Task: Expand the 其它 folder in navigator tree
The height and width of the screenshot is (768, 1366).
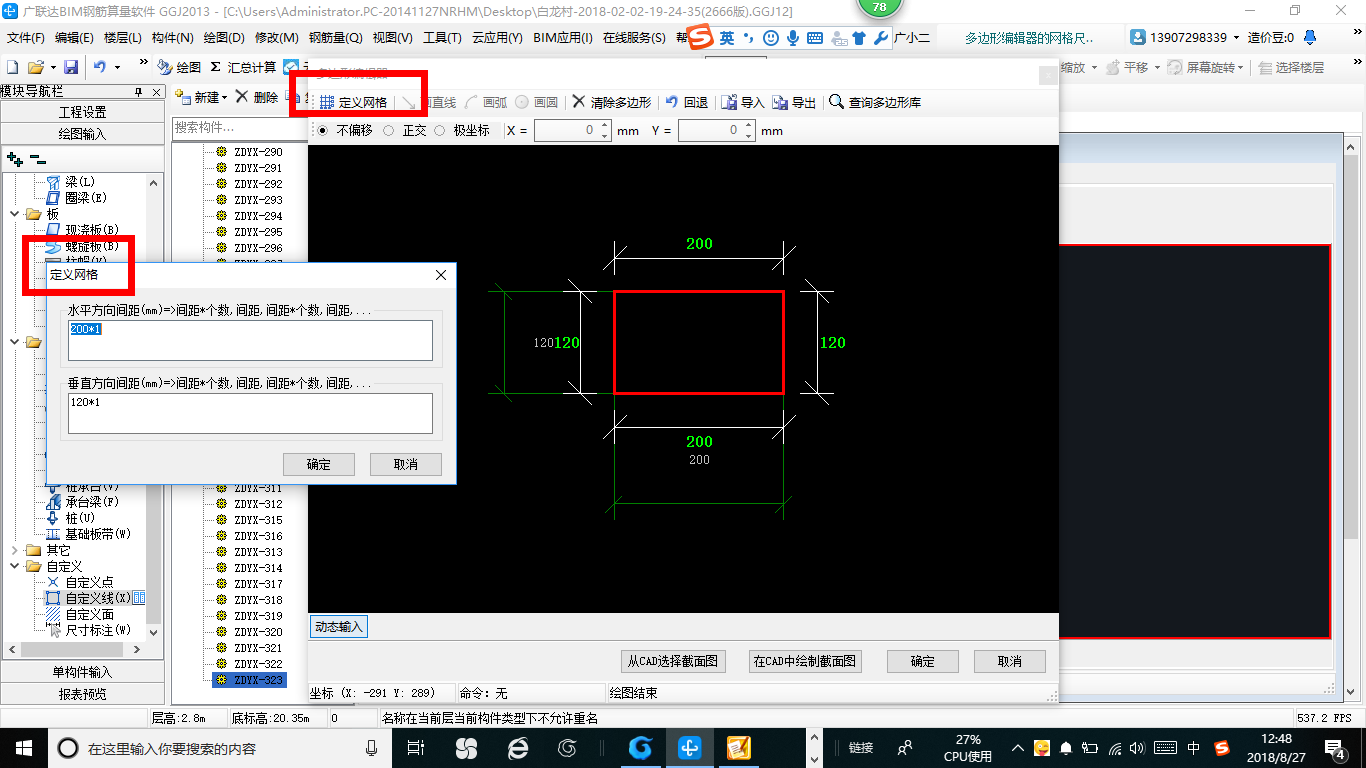Action: click(14, 550)
